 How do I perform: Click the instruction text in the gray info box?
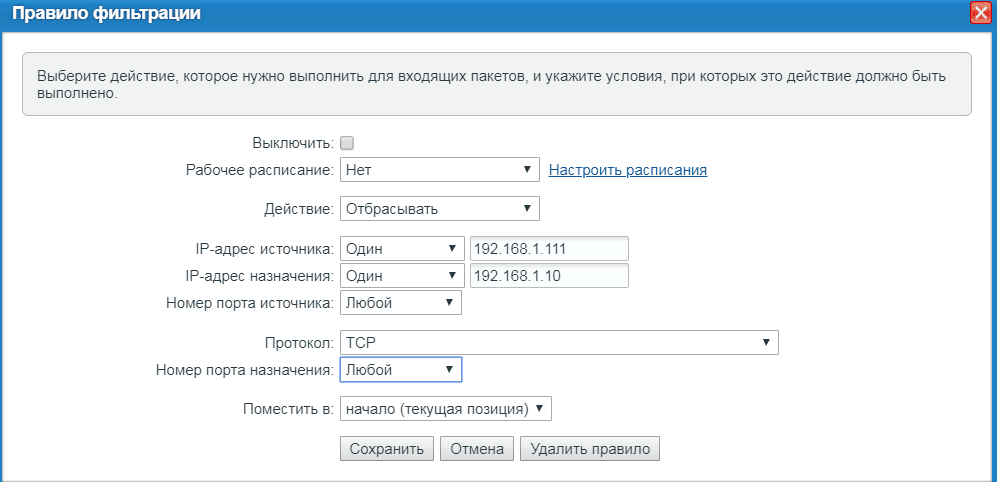click(x=490, y=84)
